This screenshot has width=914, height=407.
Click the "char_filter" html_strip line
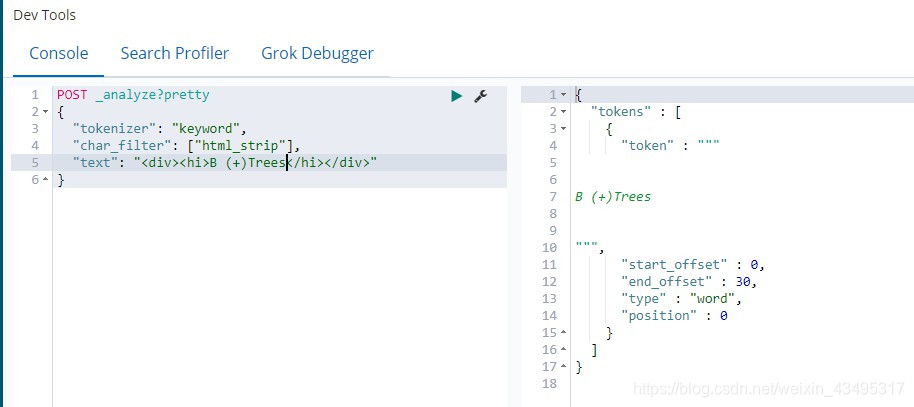tap(186, 145)
